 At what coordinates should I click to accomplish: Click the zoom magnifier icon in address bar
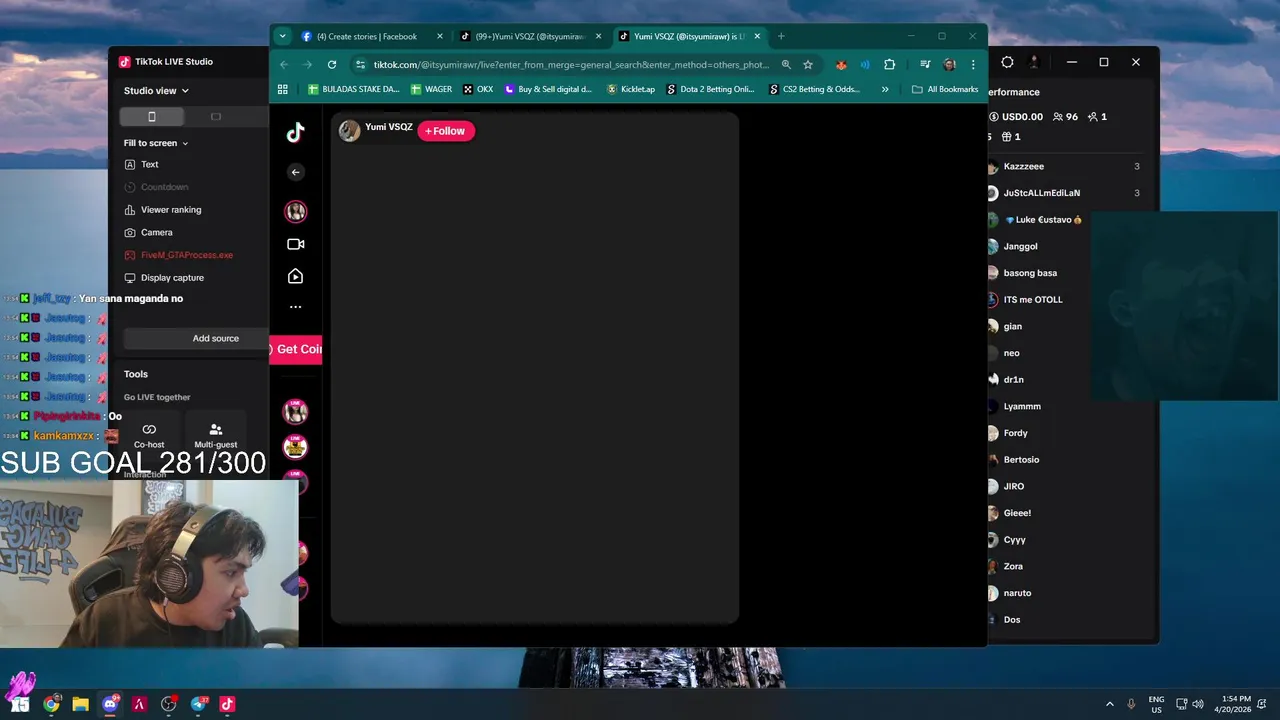point(786,65)
